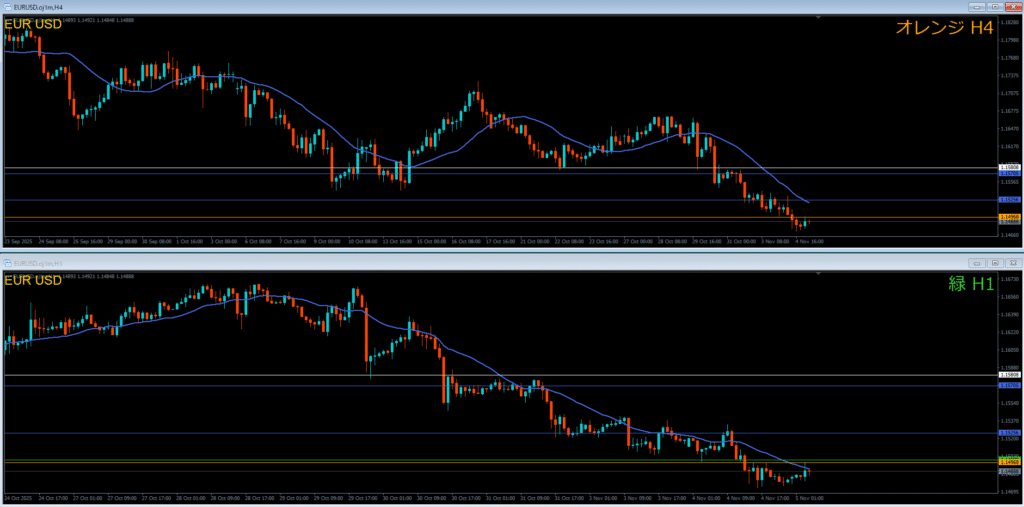Click the blue 1.15705 price tag in H1
This screenshot has width=1024, height=507.
click(1009, 385)
